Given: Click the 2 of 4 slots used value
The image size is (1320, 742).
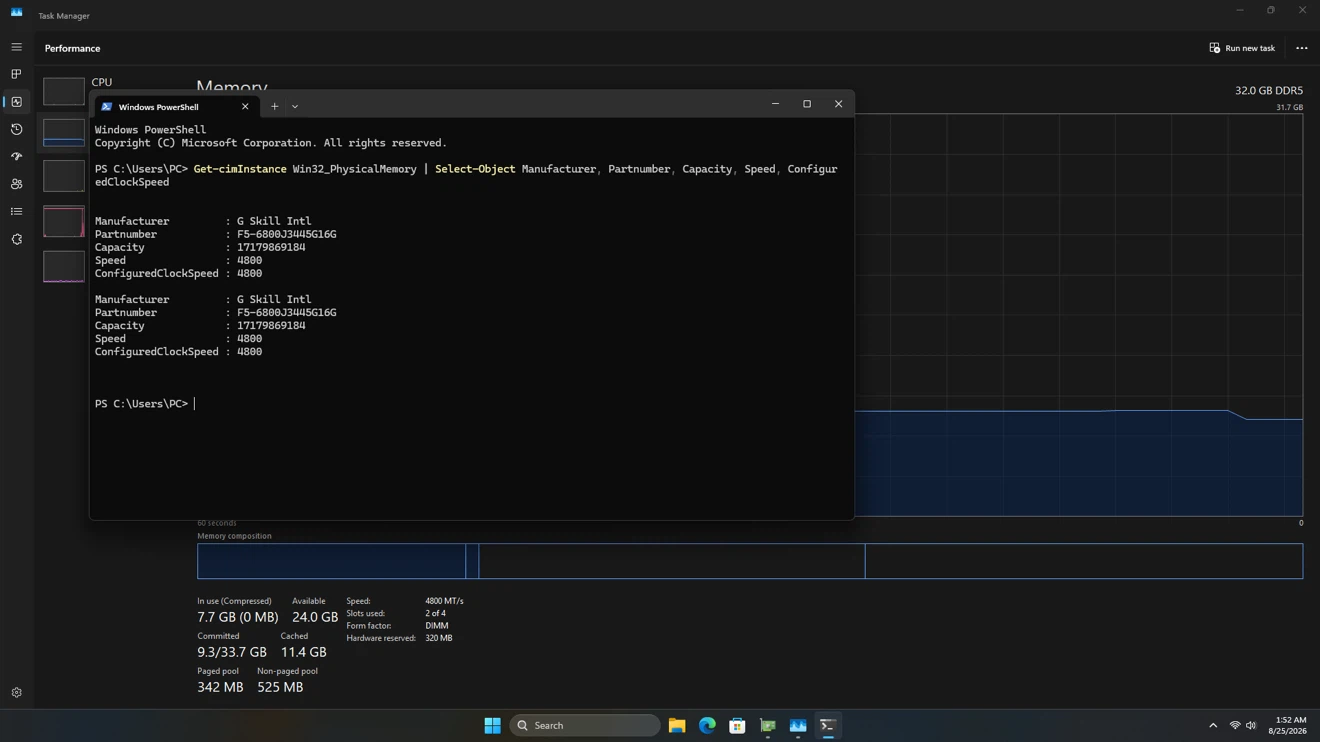Looking at the screenshot, I should pyautogui.click(x=436, y=613).
